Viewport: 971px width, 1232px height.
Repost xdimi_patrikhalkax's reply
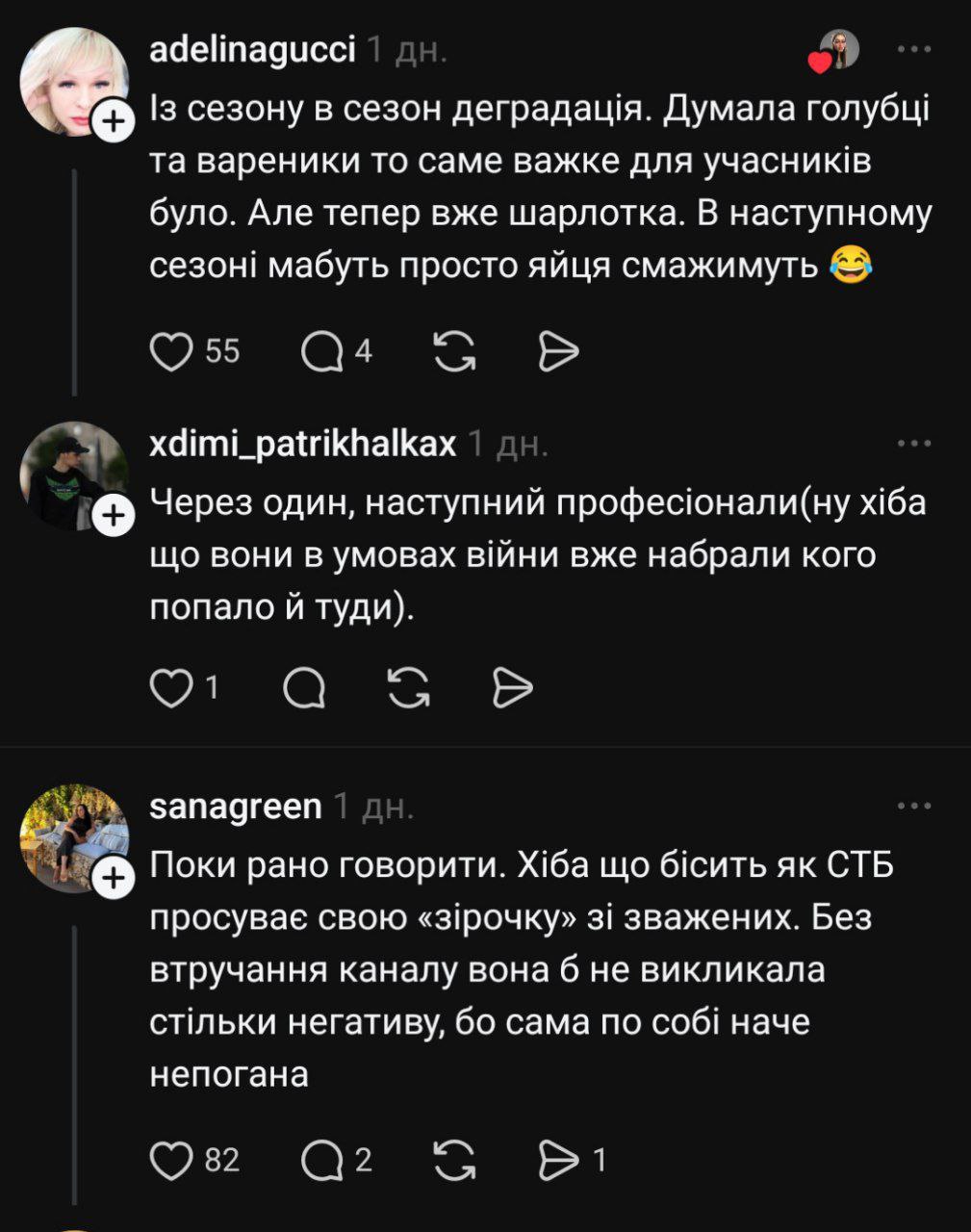point(408,688)
